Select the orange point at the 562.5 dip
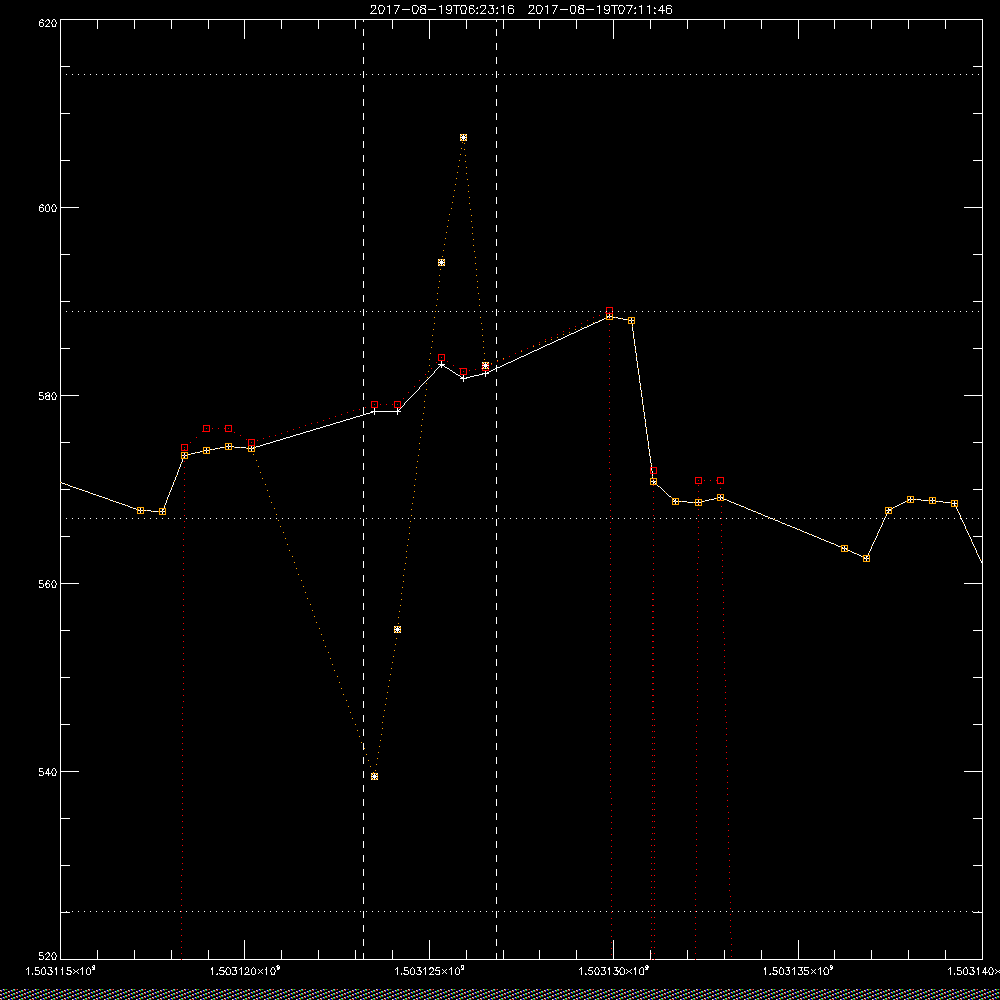 pyautogui.click(x=866, y=559)
